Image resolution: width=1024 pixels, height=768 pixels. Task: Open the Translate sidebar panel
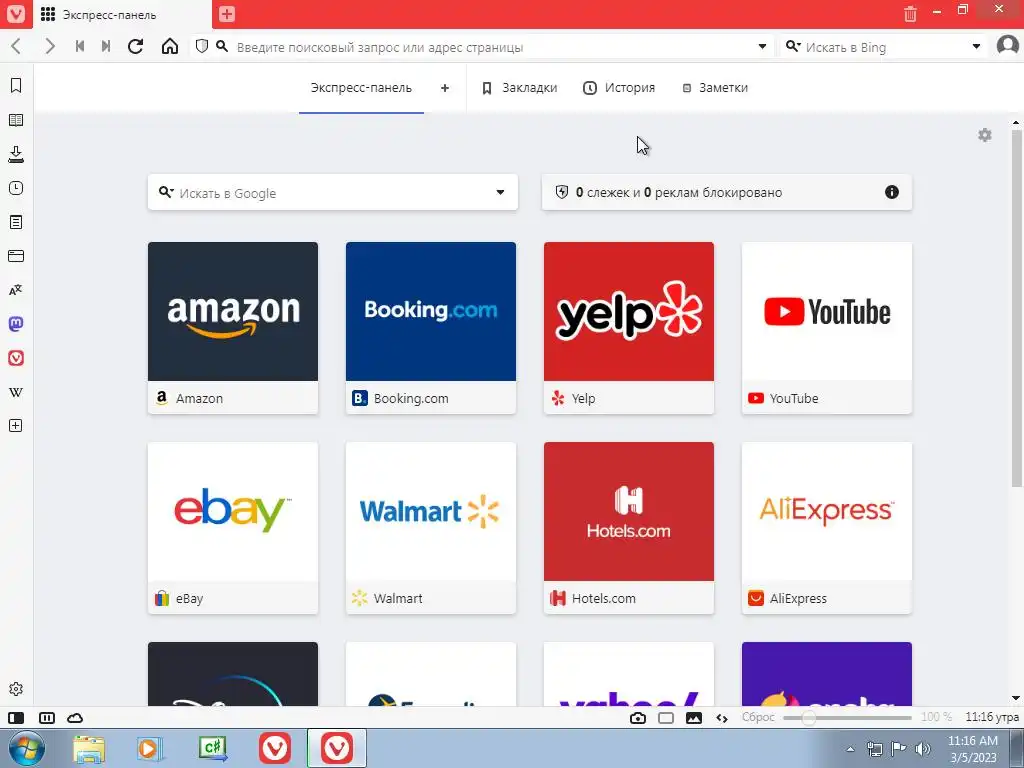[16, 290]
